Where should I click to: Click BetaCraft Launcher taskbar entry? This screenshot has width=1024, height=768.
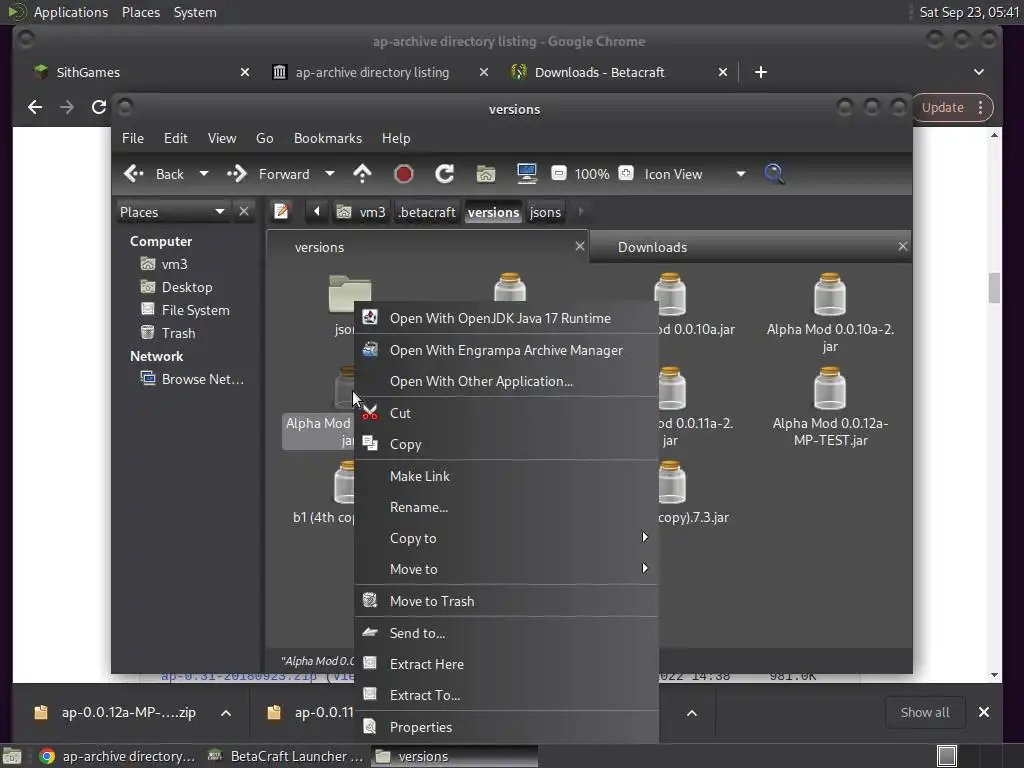tap(285, 756)
